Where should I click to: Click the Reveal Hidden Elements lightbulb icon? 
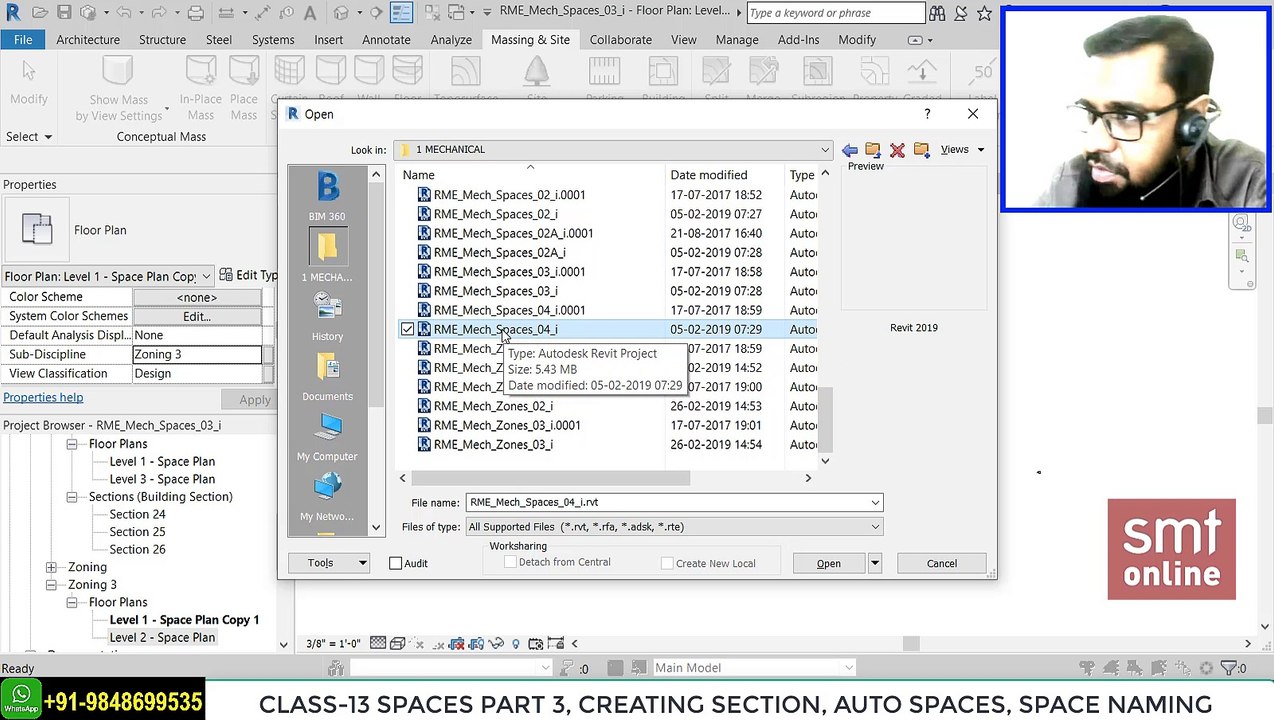click(x=516, y=644)
